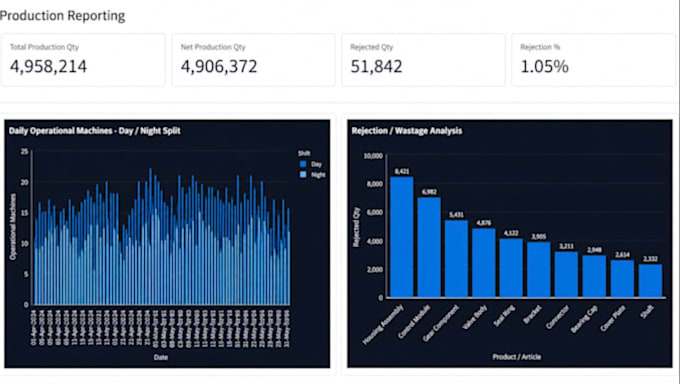Open the Total Production Qty card
The height and width of the screenshot is (384, 680).
tap(83, 60)
